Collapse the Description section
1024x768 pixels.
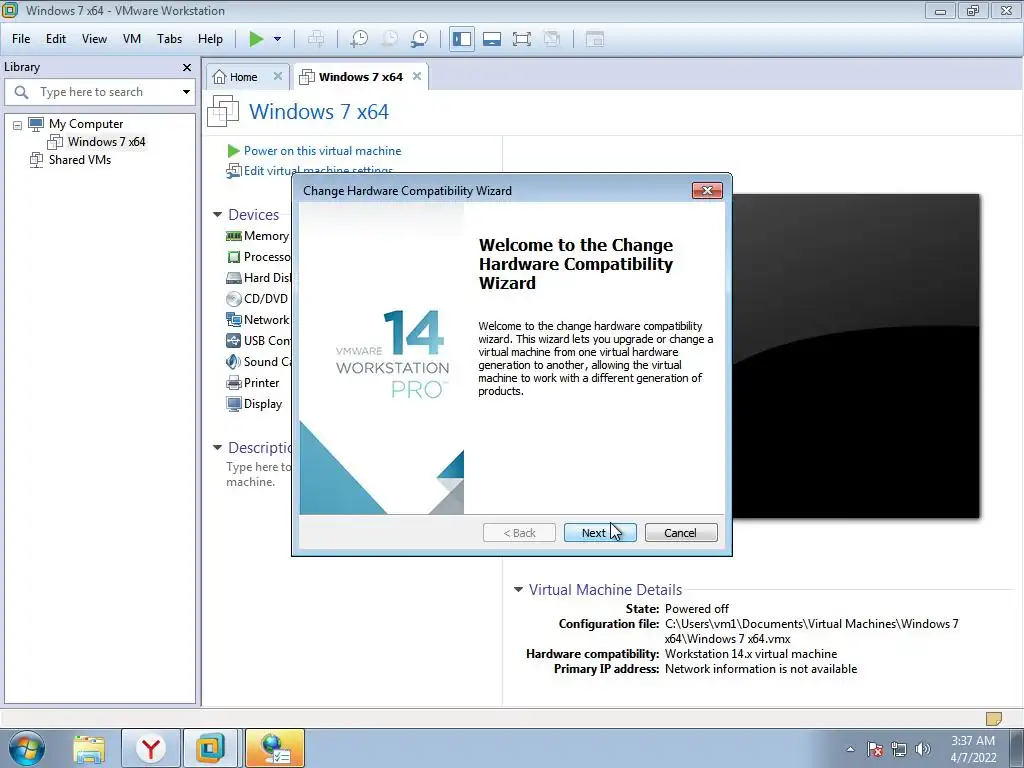coord(217,448)
